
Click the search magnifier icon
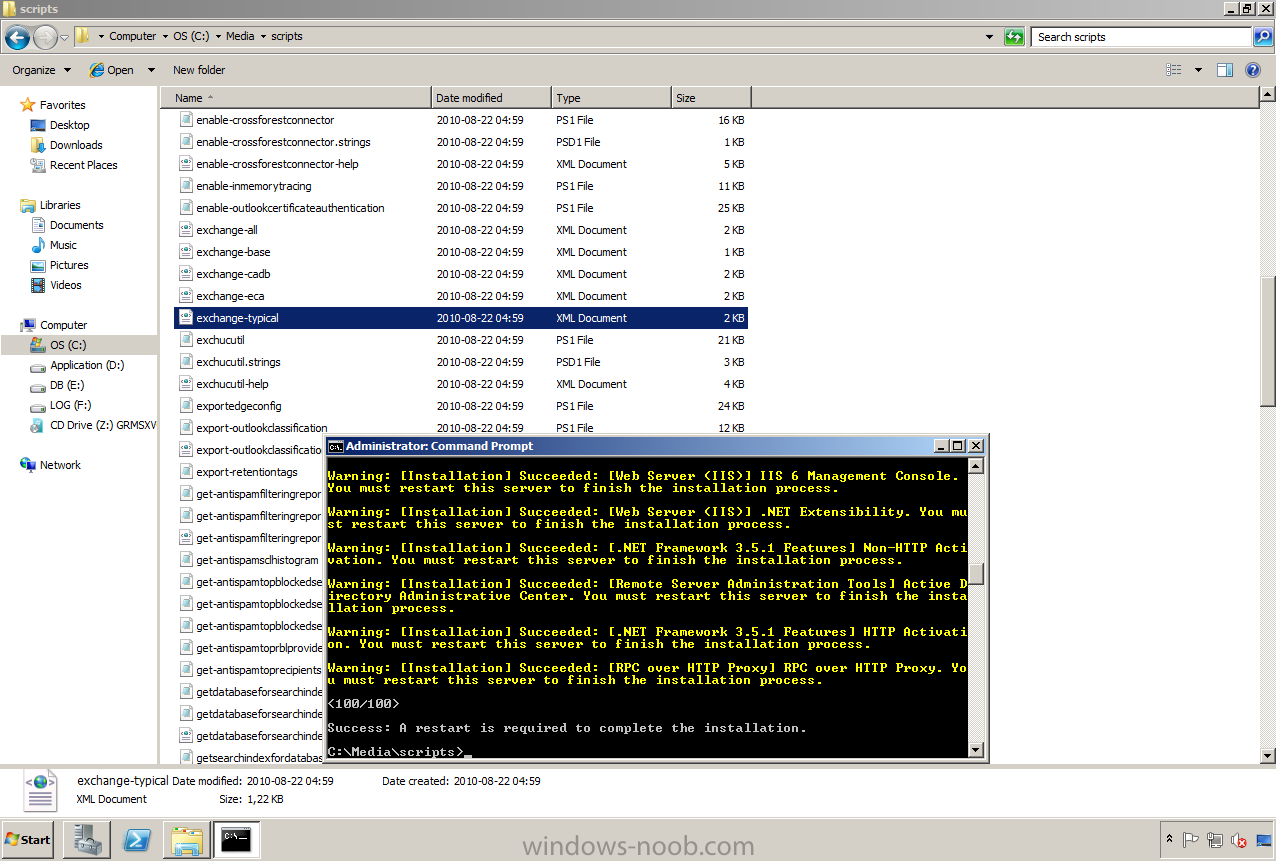pos(1263,37)
